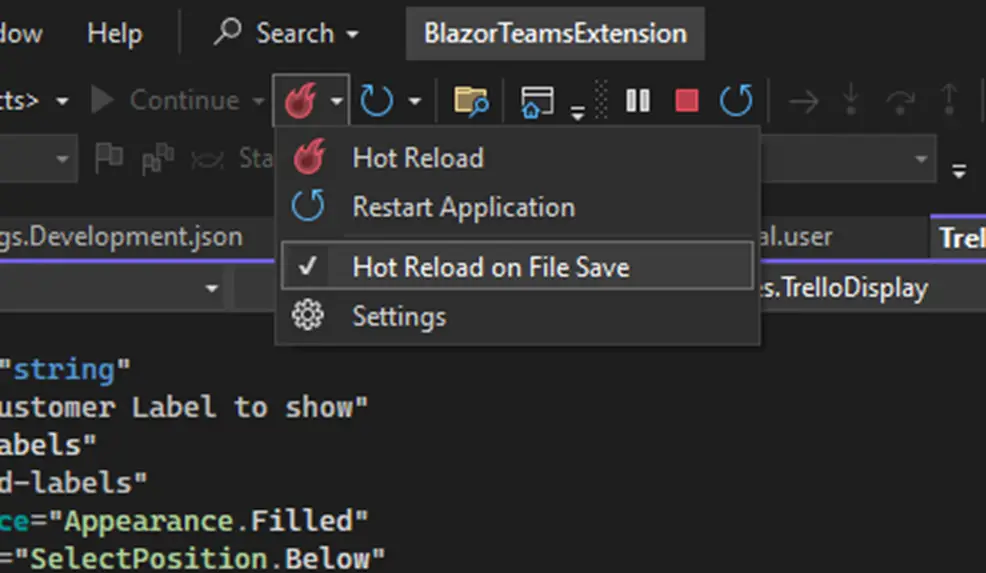Toggle Hot Reload on File Save
The image size is (986, 573).
[490, 267]
